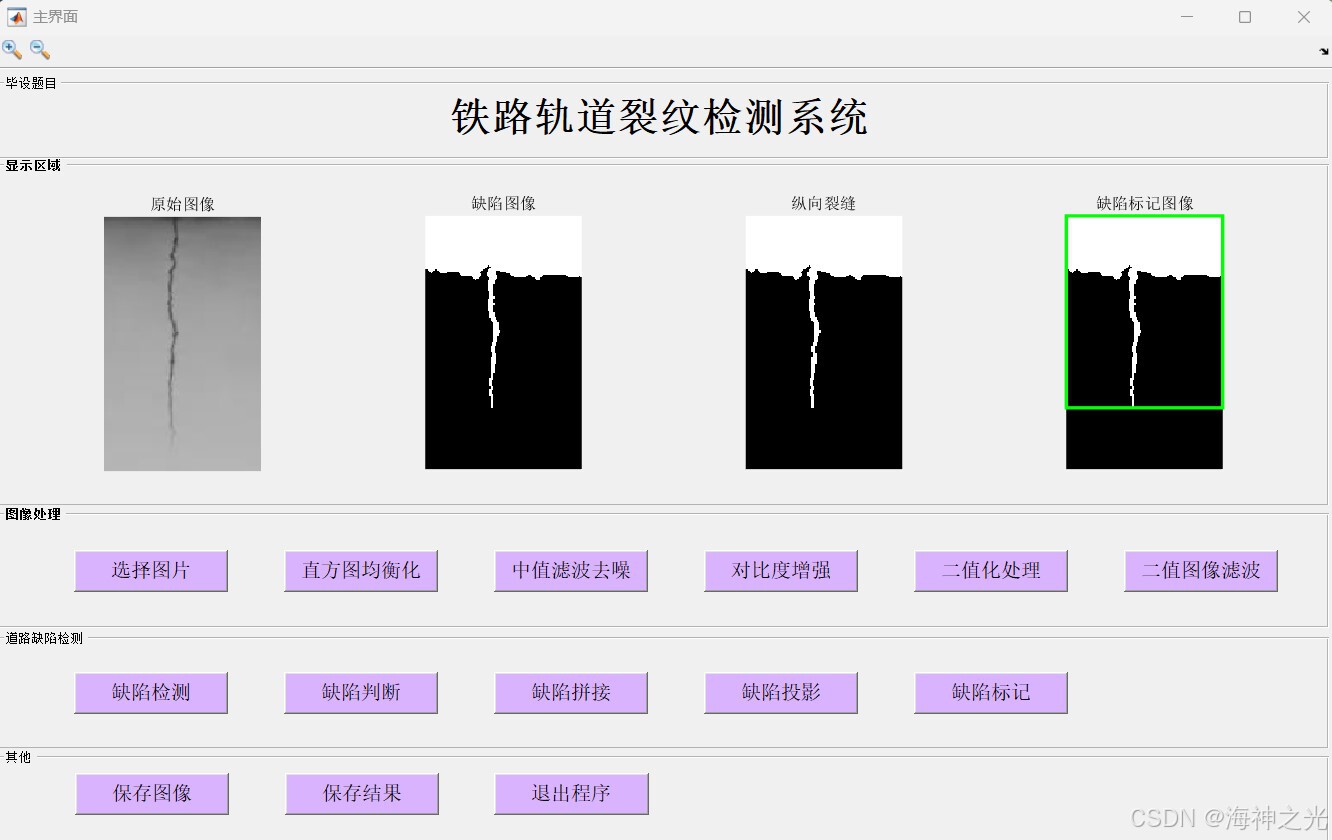The image size is (1332, 840).
Task: Run 直方图均衡化 histogram equalization
Action: (x=361, y=571)
